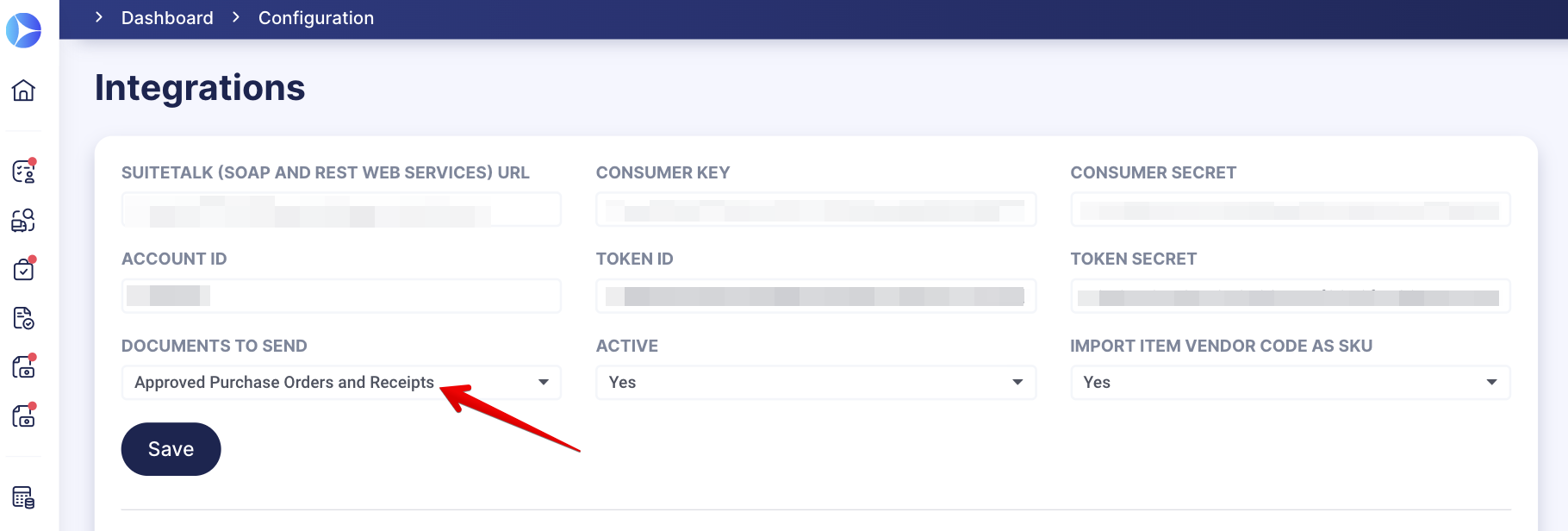The width and height of the screenshot is (1568, 531).
Task: Focus the Token ID field
Action: pyautogui.click(x=815, y=297)
